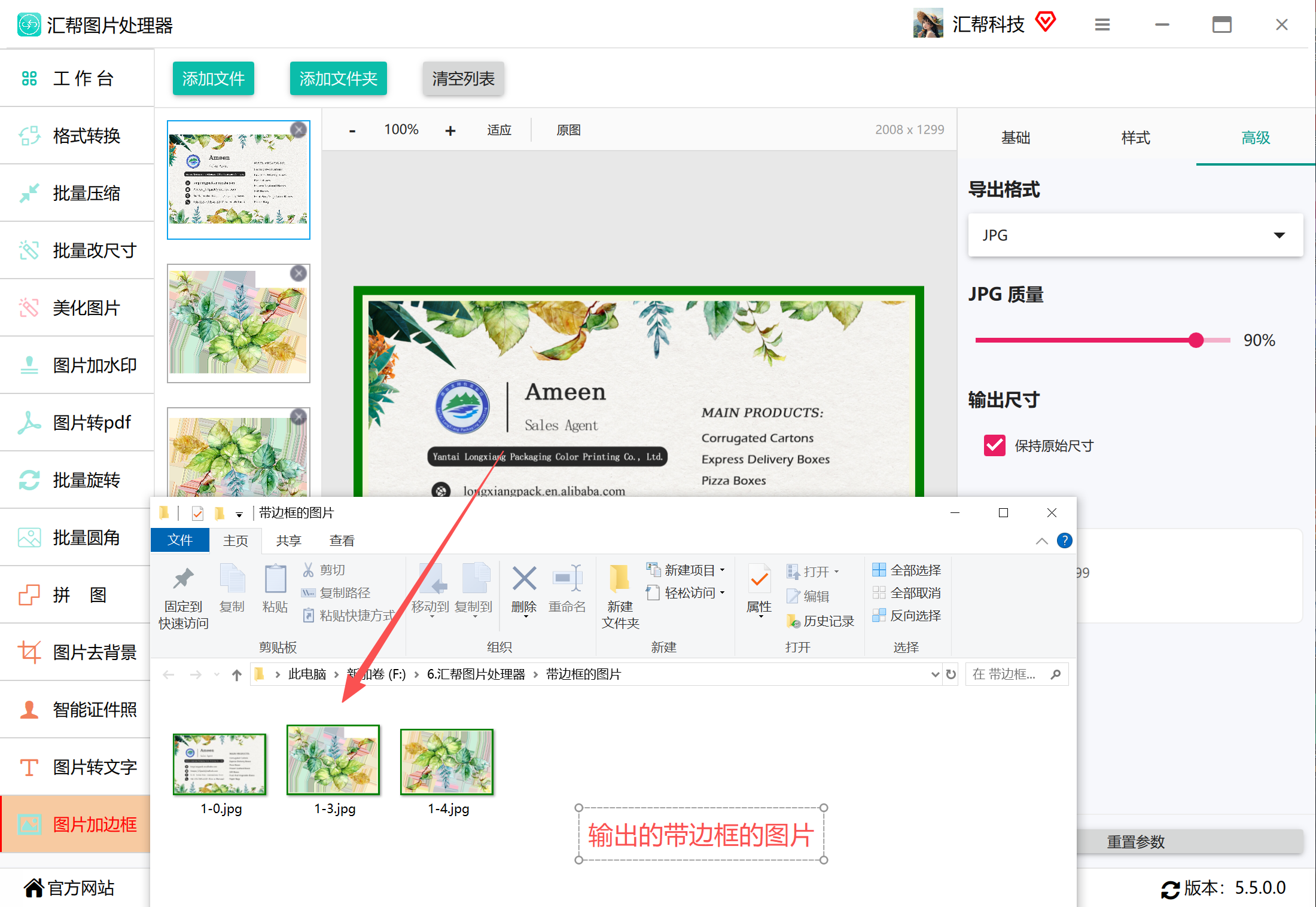Open Explorer 共享 ribbon tab

pos(288,540)
